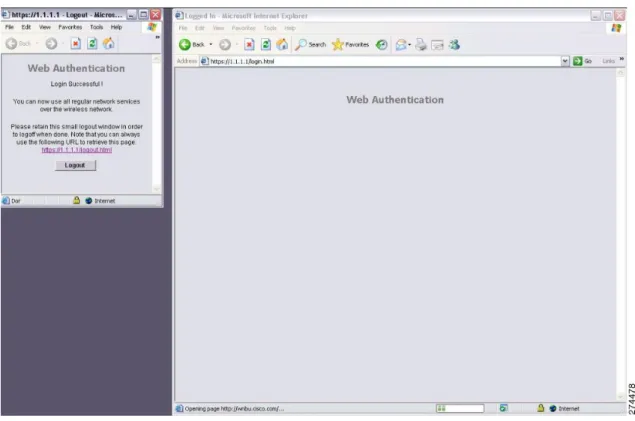This screenshot has width=635, height=421.
Task: Click Edit page icon in Logged In toolbar
Action: pyautogui.click(x=437, y=45)
